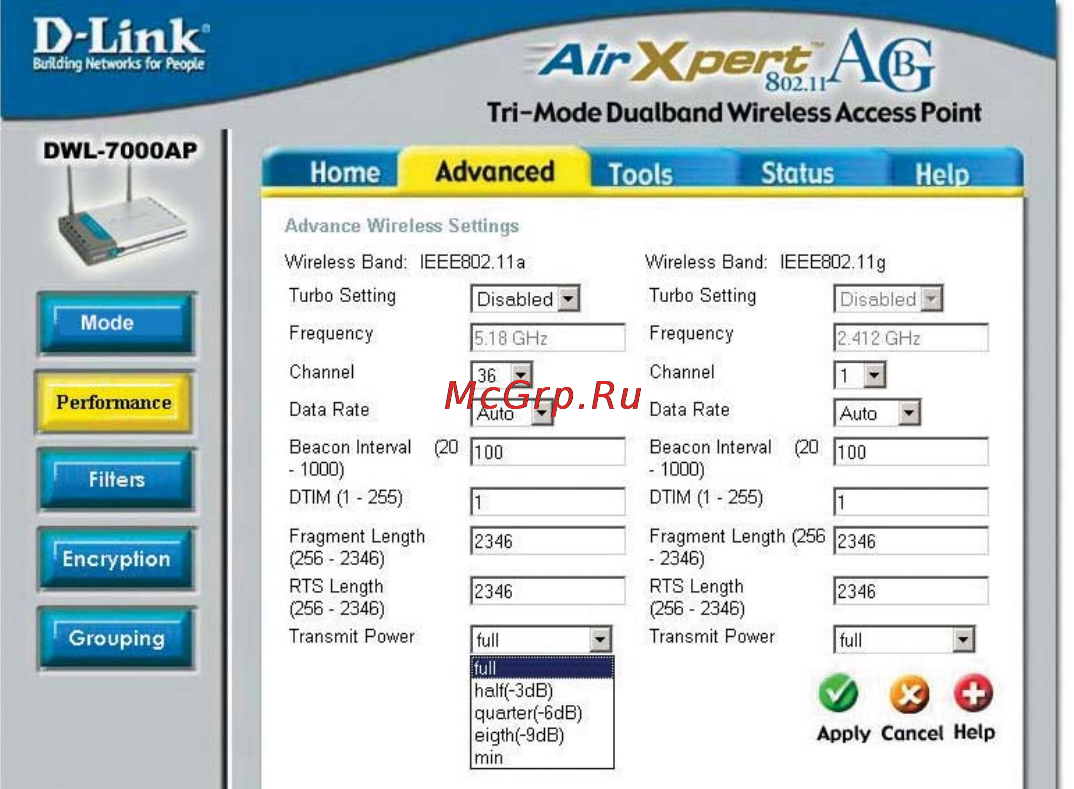The image size is (1074, 789).
Task: Open 802.11a Data Rate dropdown
Action: (512, 413)
